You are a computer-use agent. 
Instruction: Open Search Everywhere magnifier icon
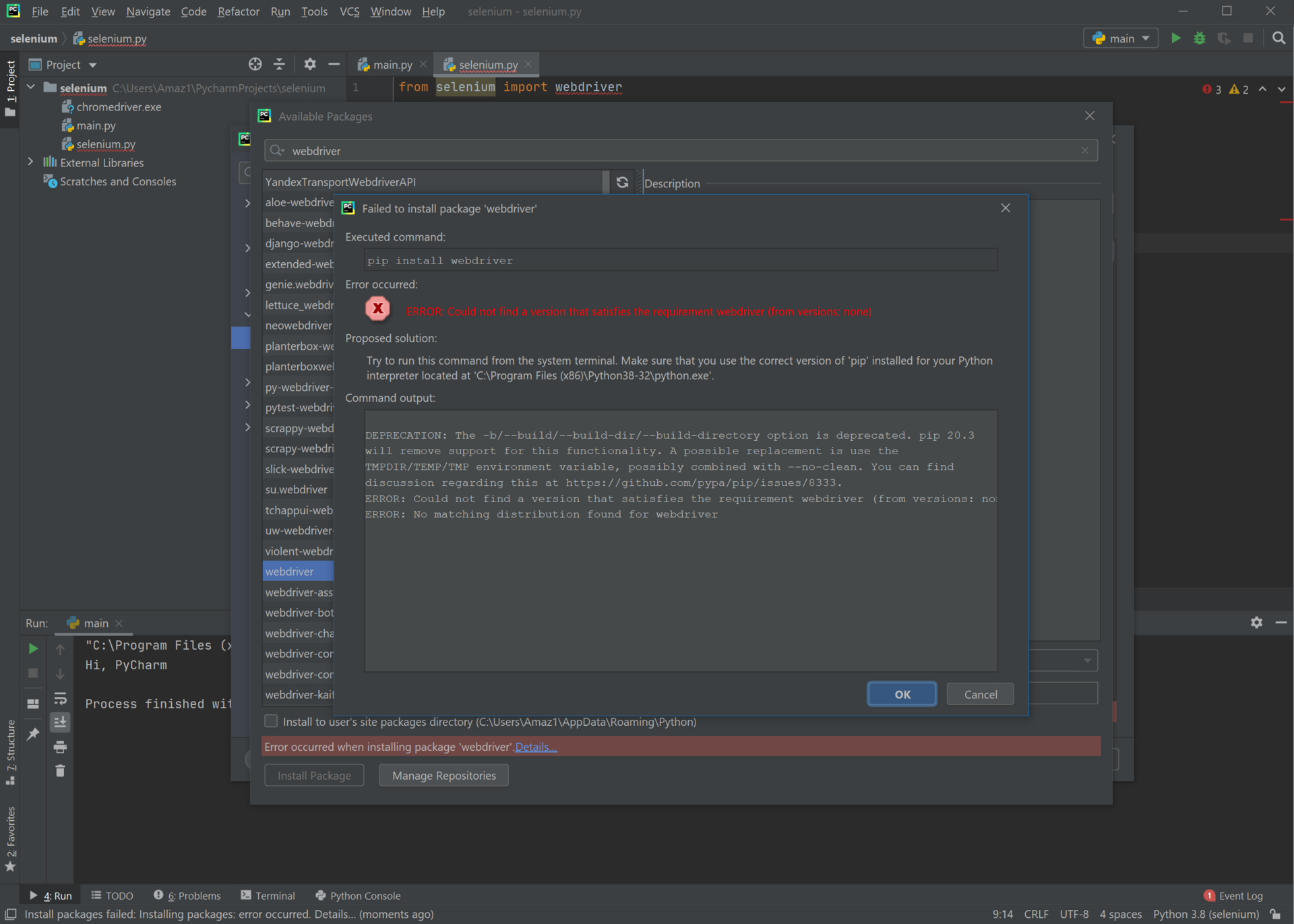click(1278, 38)
